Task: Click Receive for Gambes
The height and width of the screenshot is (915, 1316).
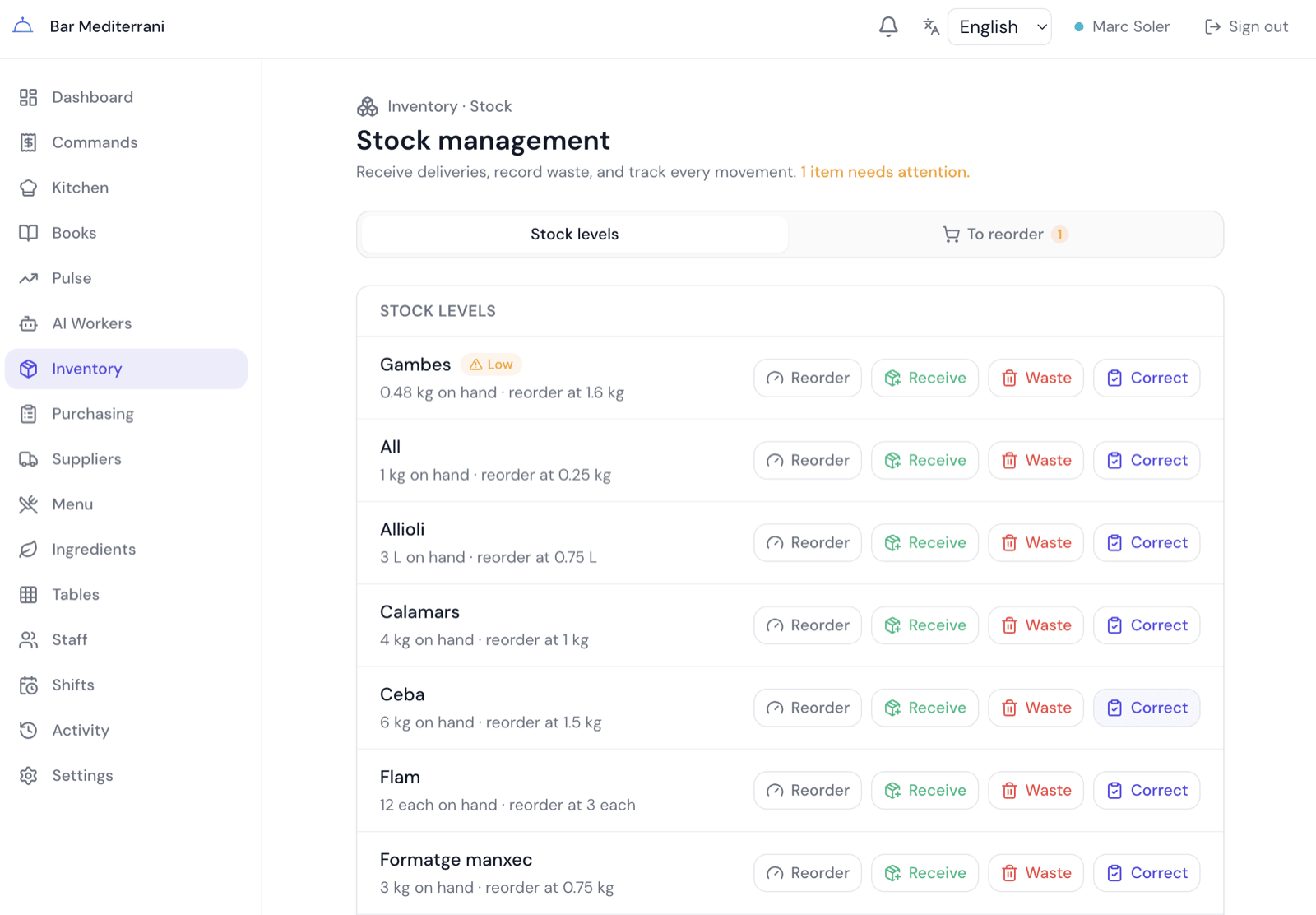Action: click(x=924, y=378)
